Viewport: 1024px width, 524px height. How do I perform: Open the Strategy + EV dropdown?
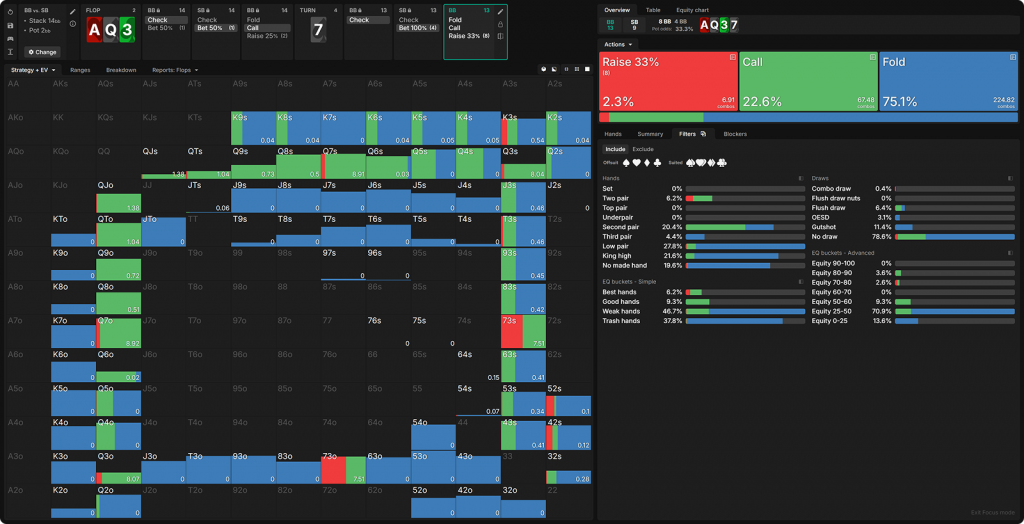coord(33,70)
